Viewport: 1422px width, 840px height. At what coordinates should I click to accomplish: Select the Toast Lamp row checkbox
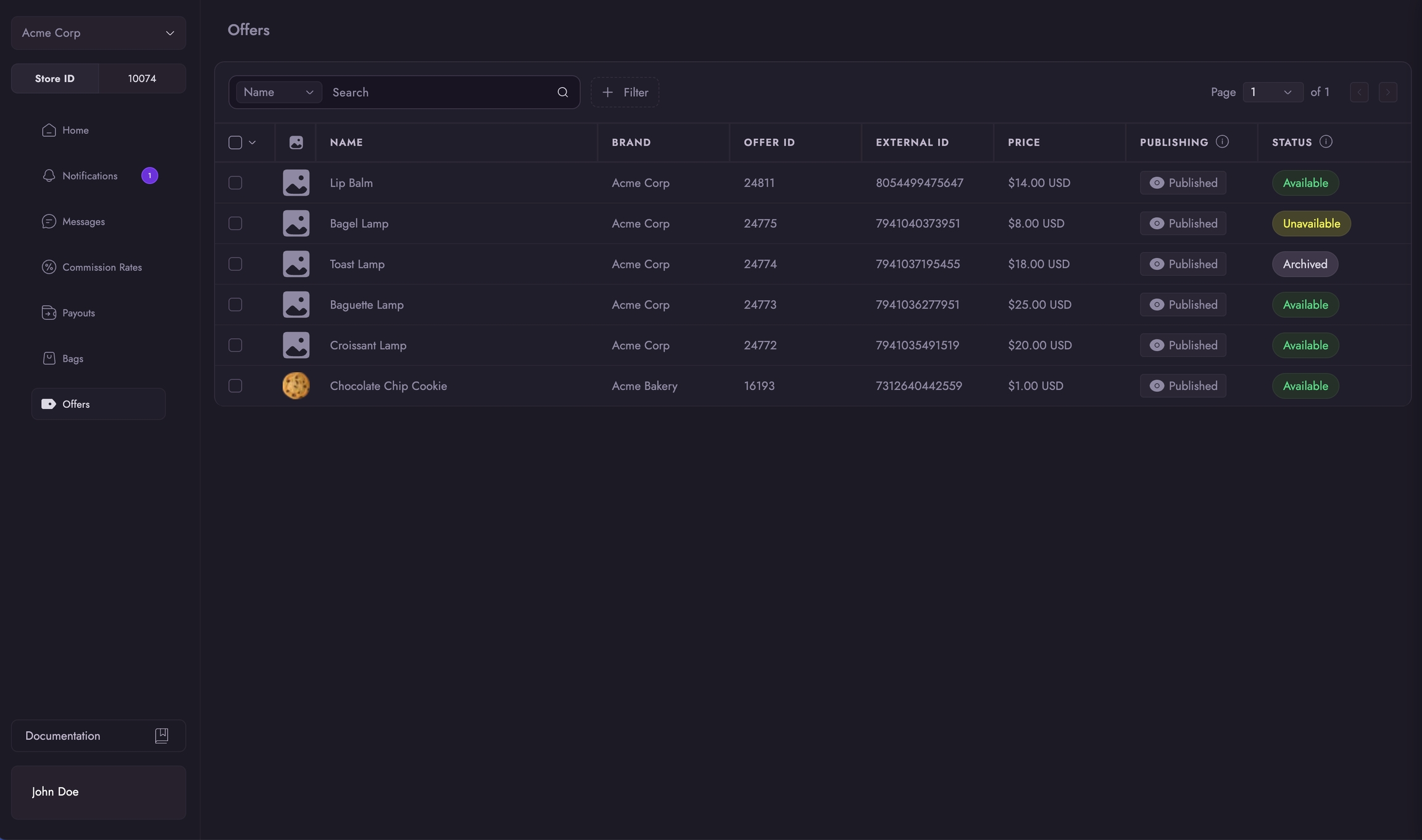[235, 264]
